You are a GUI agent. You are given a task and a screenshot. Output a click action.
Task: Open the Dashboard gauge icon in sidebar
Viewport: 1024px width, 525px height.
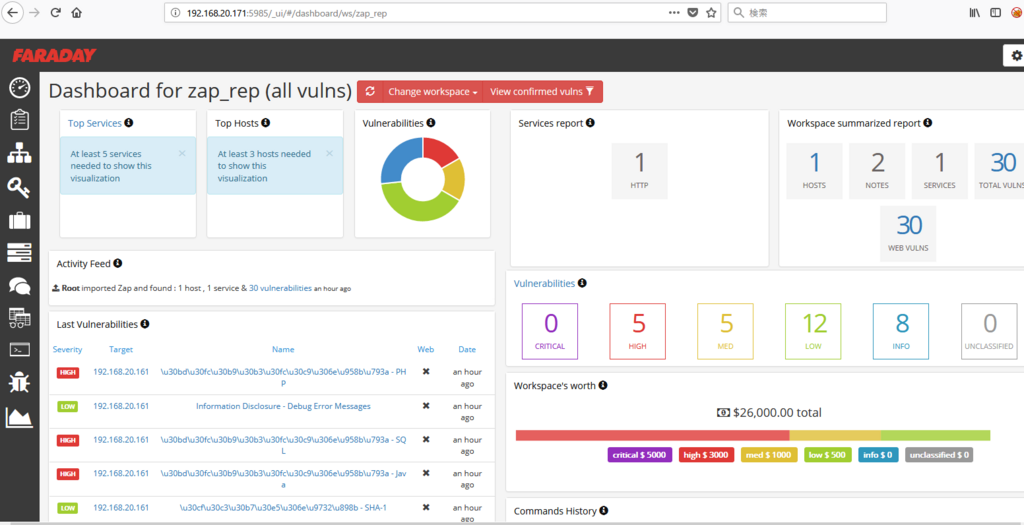(x=20, y=88)
